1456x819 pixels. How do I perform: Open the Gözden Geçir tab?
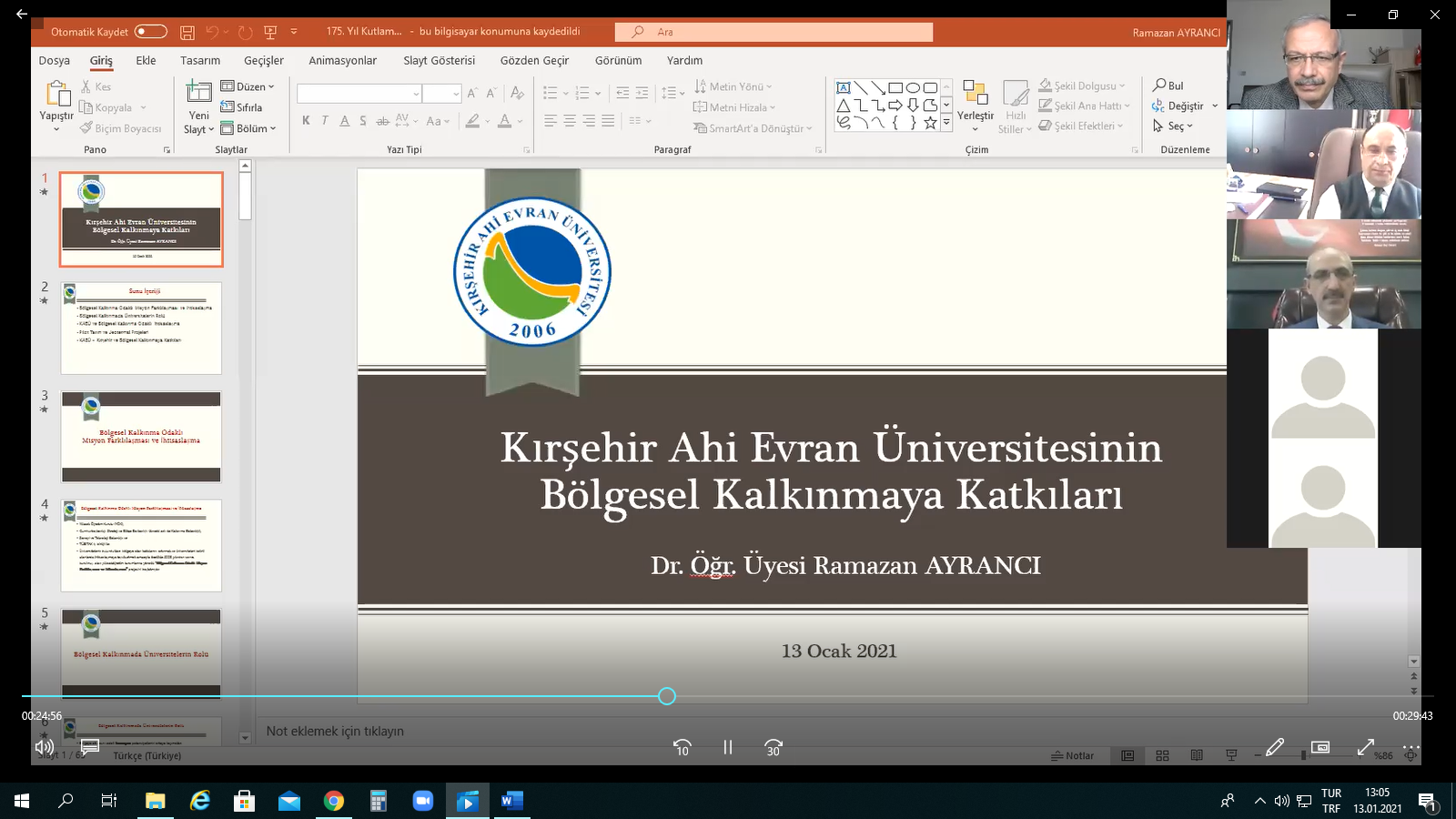[x=534, y=60]
